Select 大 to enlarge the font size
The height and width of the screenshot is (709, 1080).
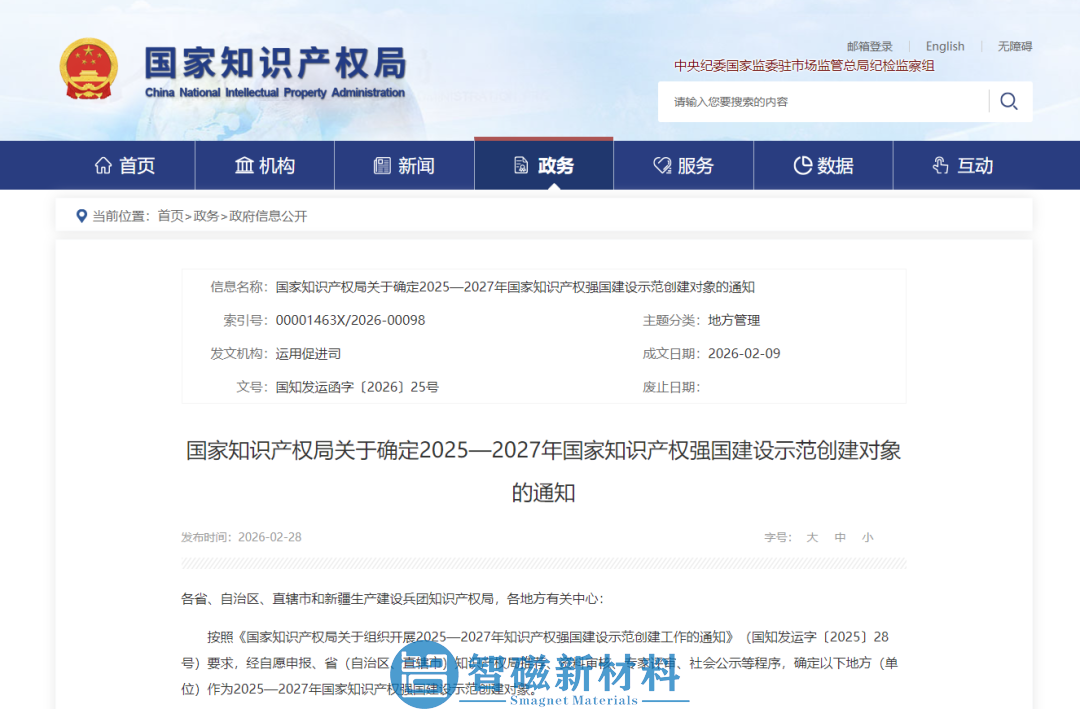coord(812,537)
